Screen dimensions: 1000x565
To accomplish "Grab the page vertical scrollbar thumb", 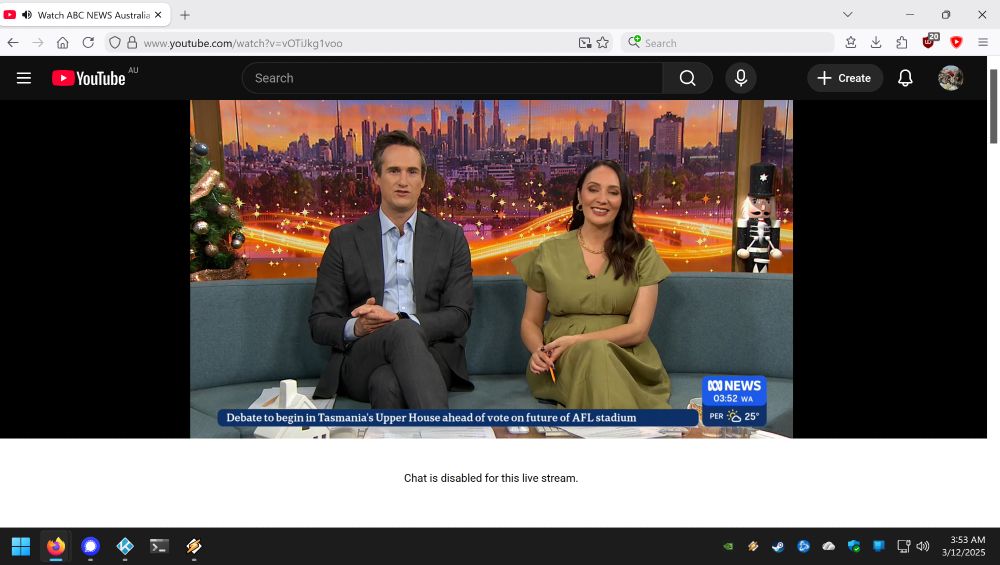I will [x=993, y=106].
